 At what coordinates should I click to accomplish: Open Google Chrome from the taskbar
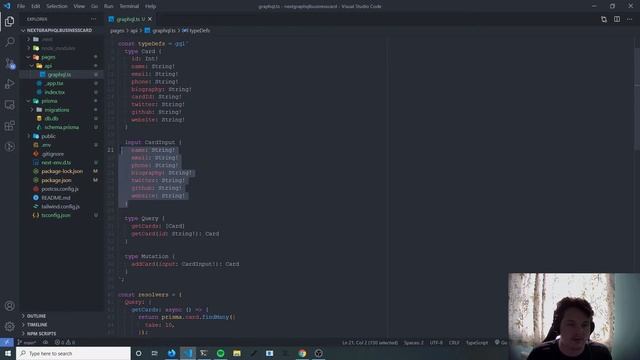(302, 353)
